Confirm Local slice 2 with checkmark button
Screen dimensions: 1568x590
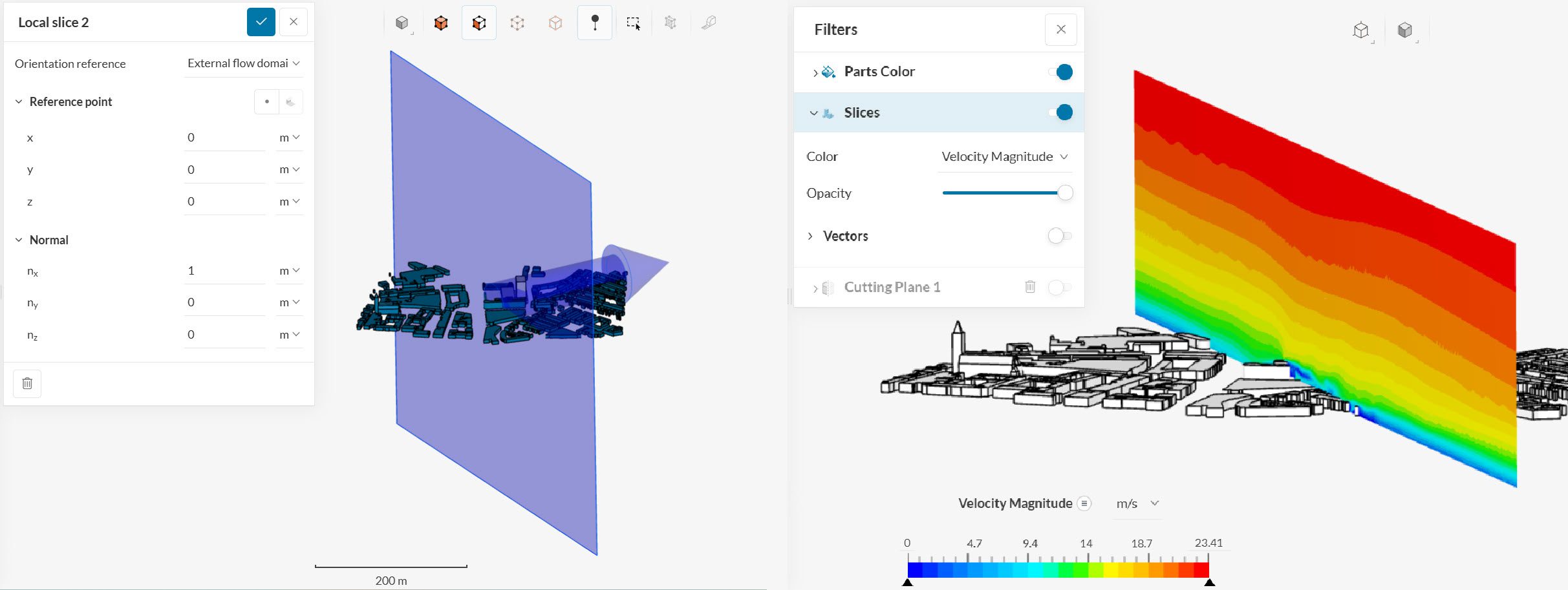pos(261,22)
